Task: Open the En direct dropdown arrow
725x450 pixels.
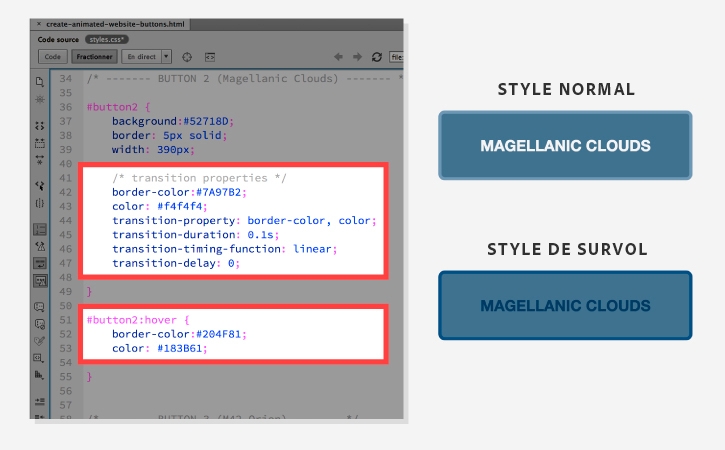Action: [166, 57]
